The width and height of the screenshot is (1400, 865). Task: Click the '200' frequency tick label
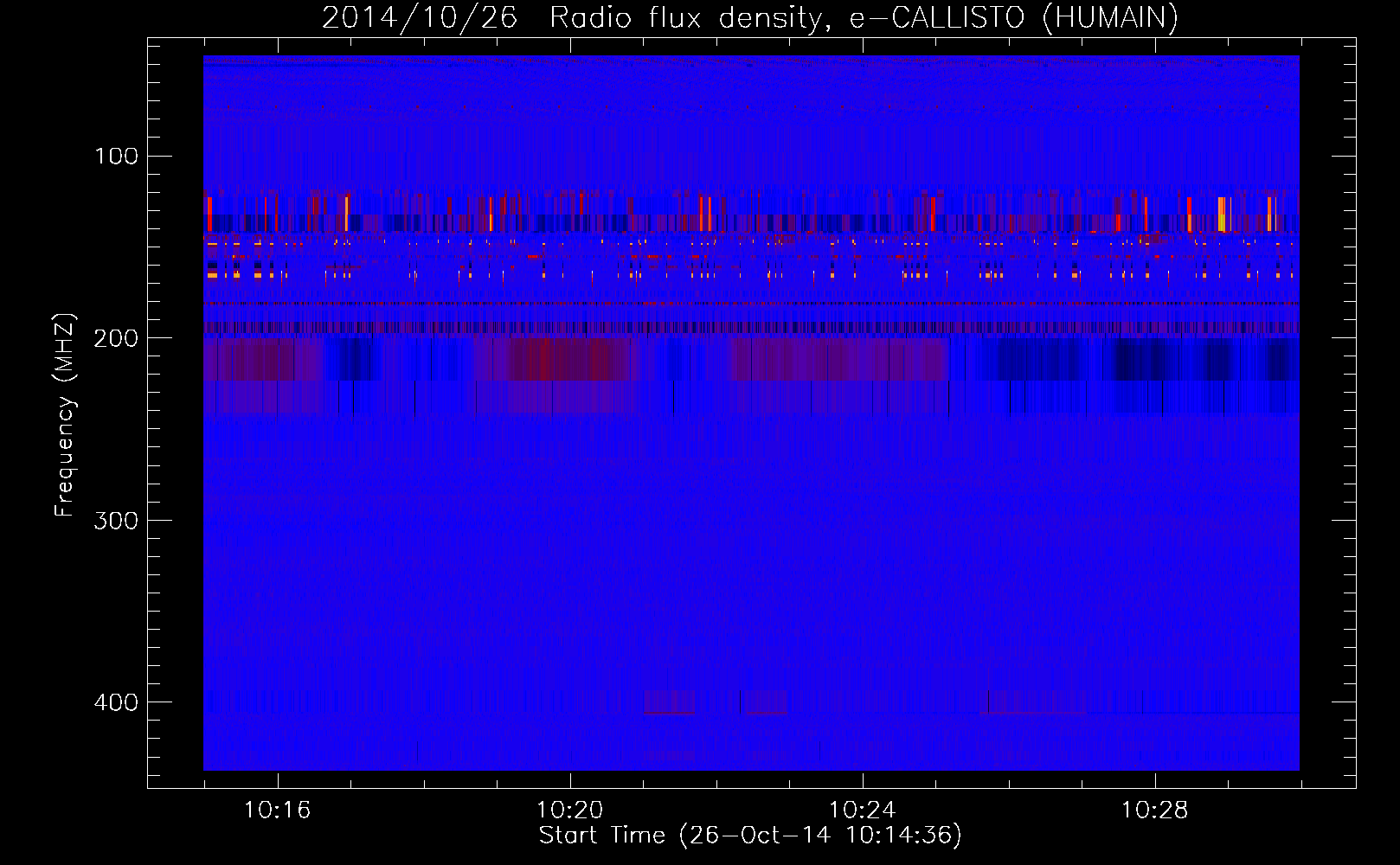pyautogui.click(x=116, y=338)
